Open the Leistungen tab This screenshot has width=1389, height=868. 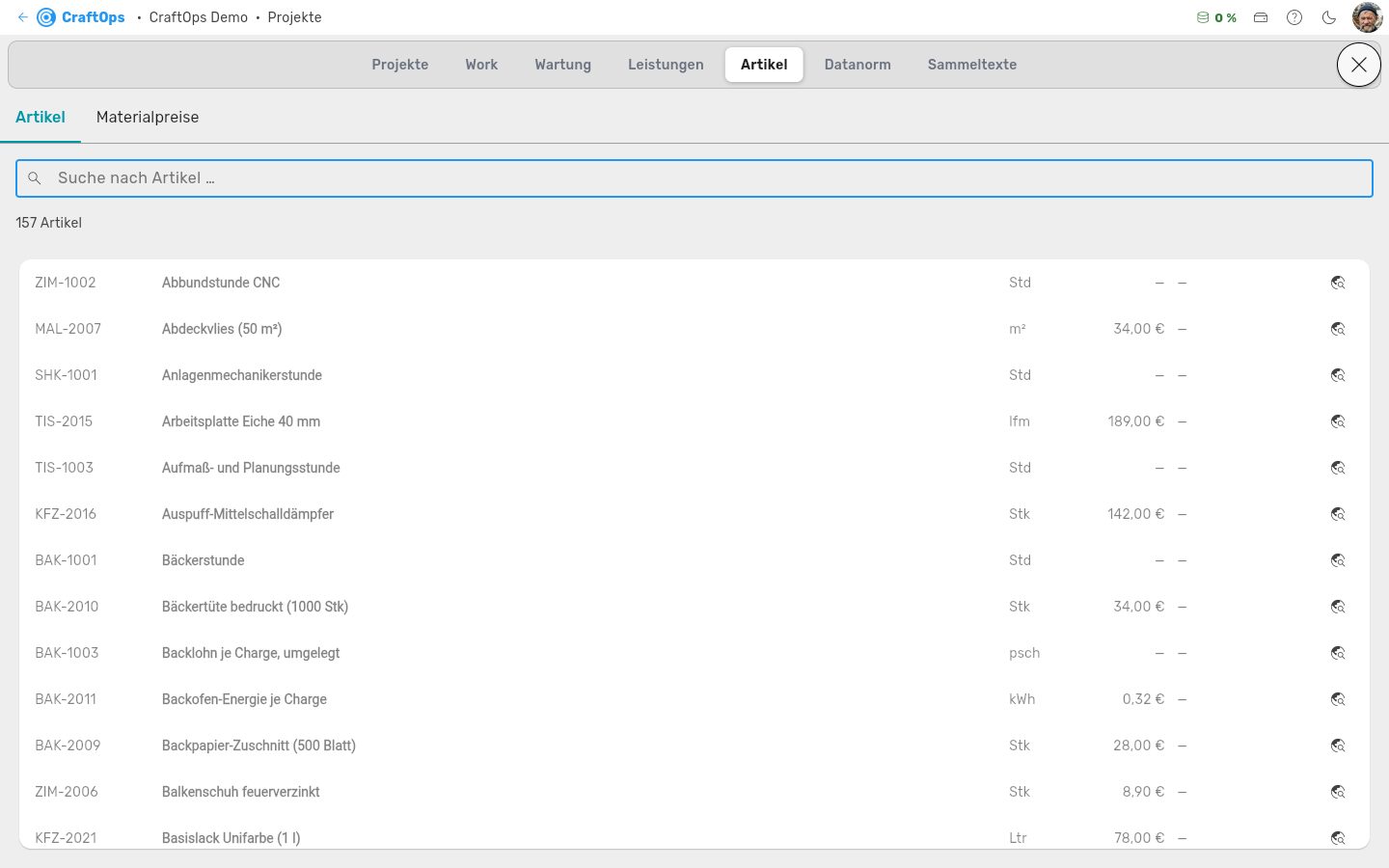[x=666, y=65]
